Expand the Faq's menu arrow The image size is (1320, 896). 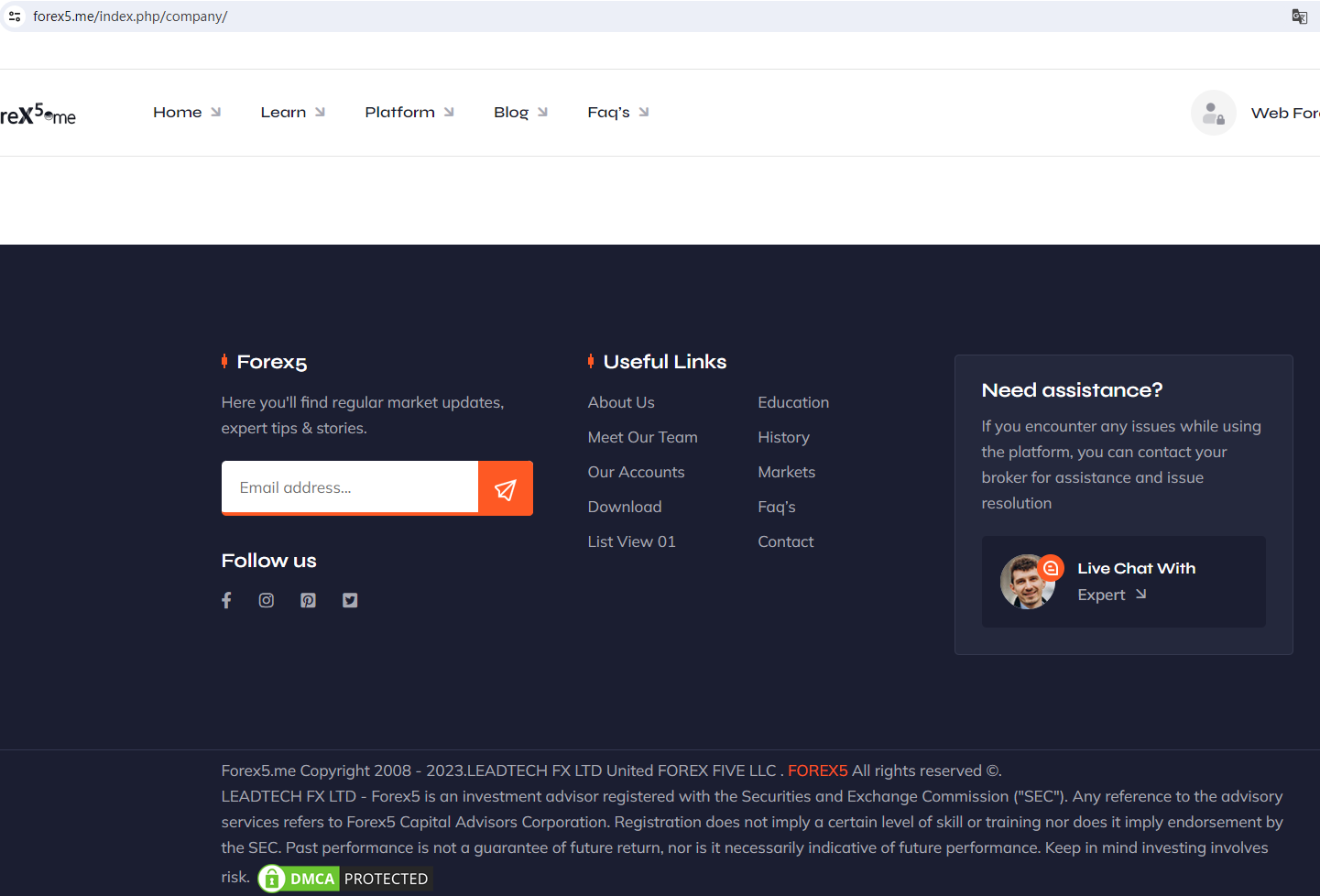(645, 112)
